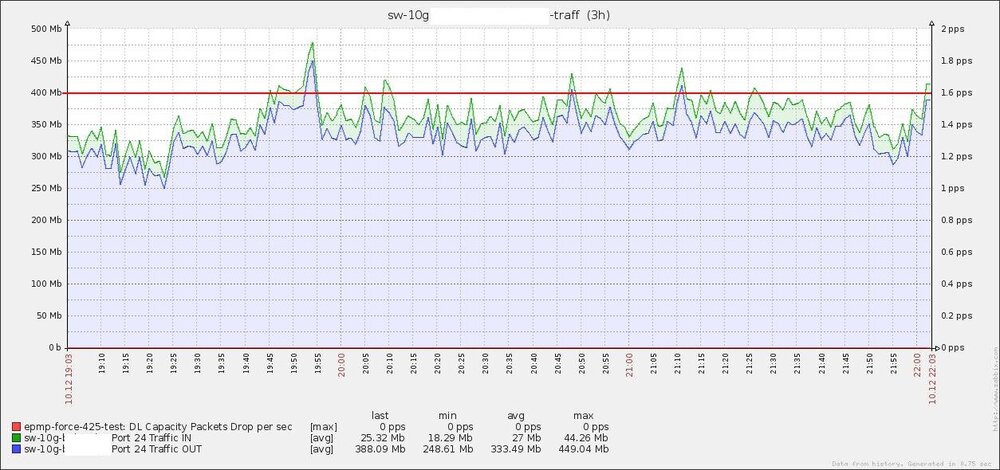Click the 10.12 19:03 start timestamp label

coord(68,377)
